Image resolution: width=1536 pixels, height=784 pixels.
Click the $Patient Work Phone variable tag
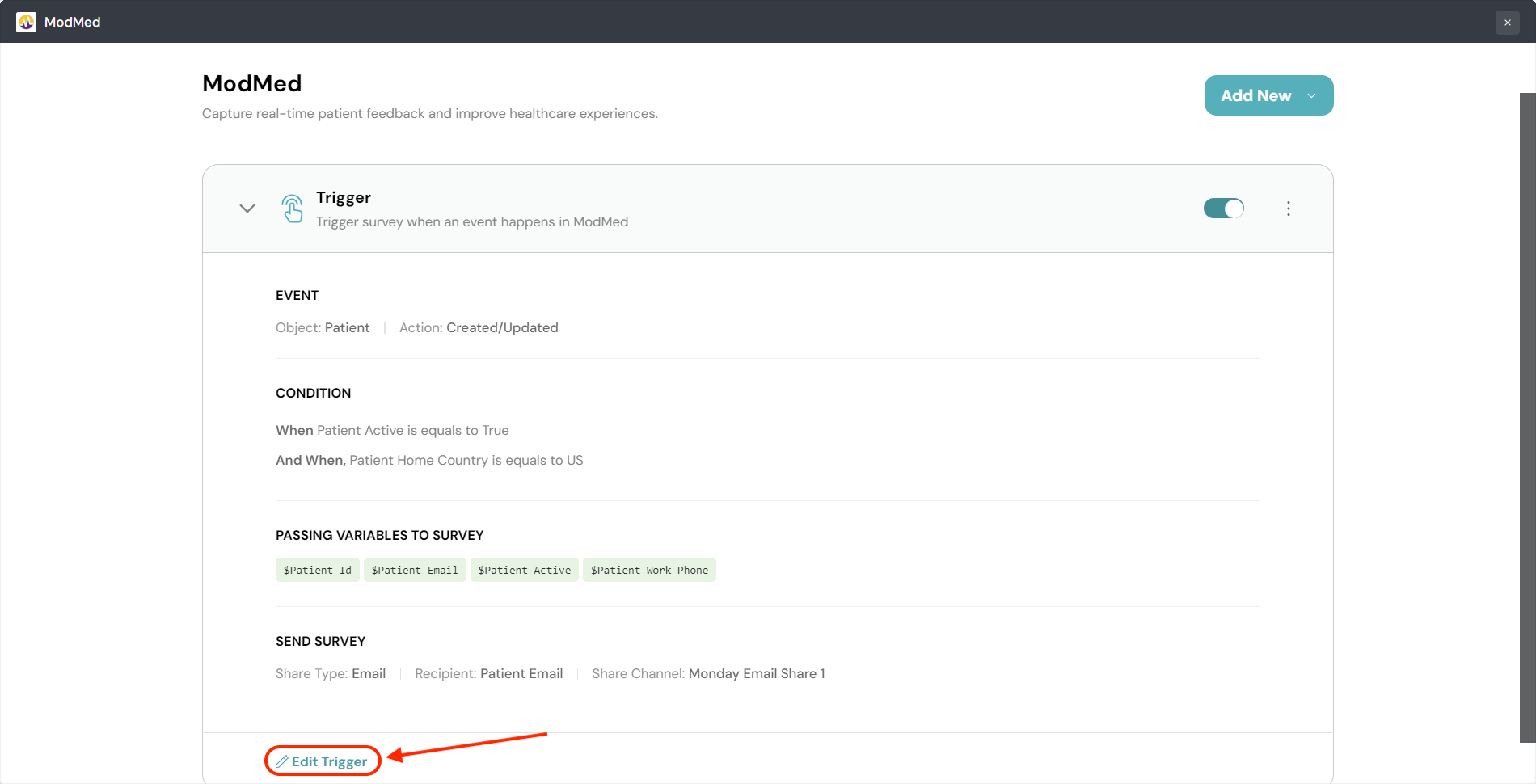click(x=649, y=570)
